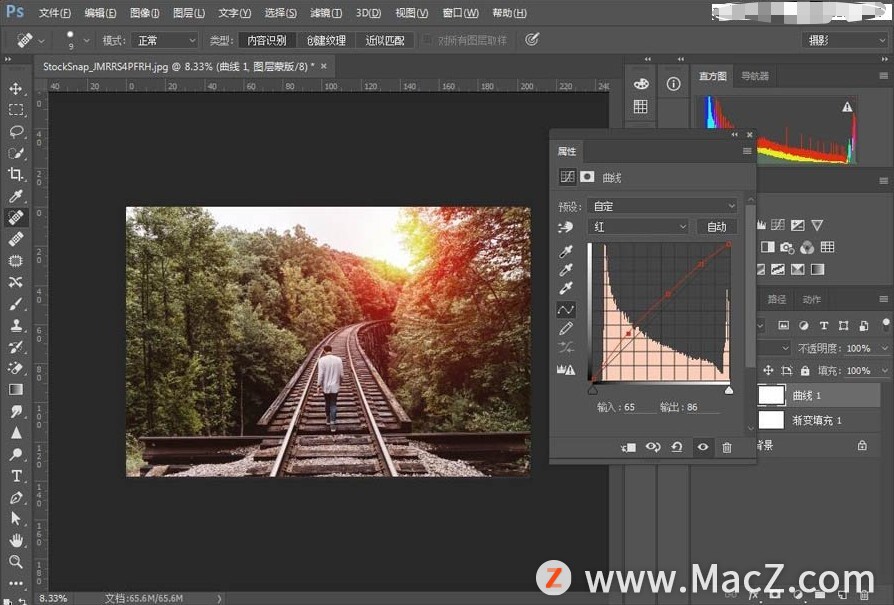
Task: Open the 预设 自定 preset dropdown
Action: pos(663,206)
